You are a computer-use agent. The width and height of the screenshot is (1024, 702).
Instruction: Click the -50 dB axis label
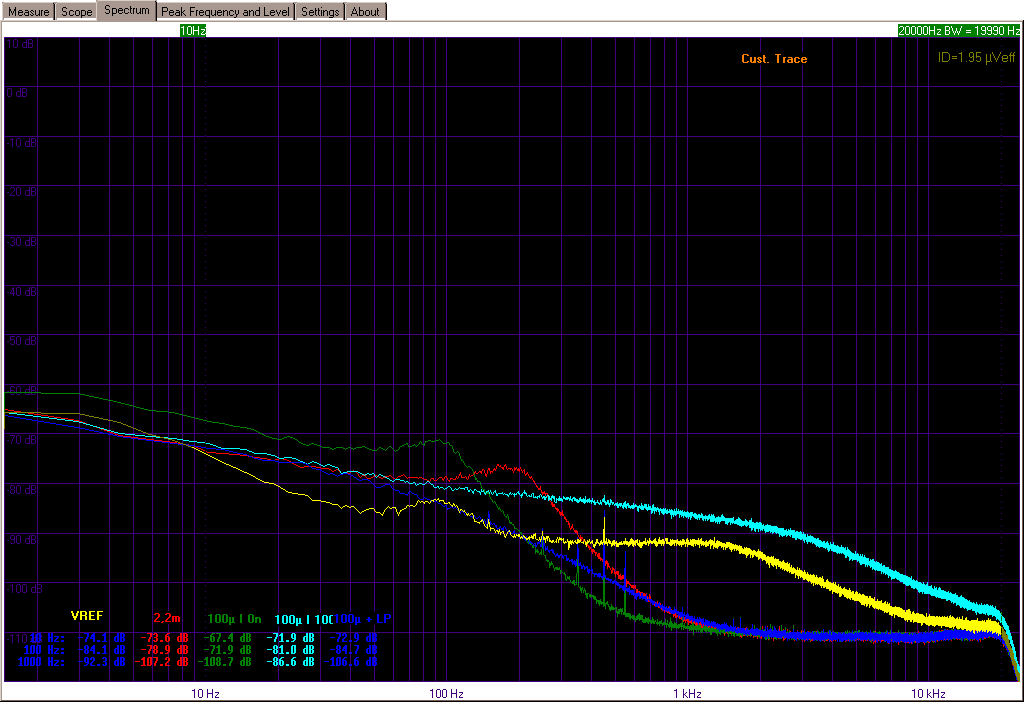coord(22,341)
